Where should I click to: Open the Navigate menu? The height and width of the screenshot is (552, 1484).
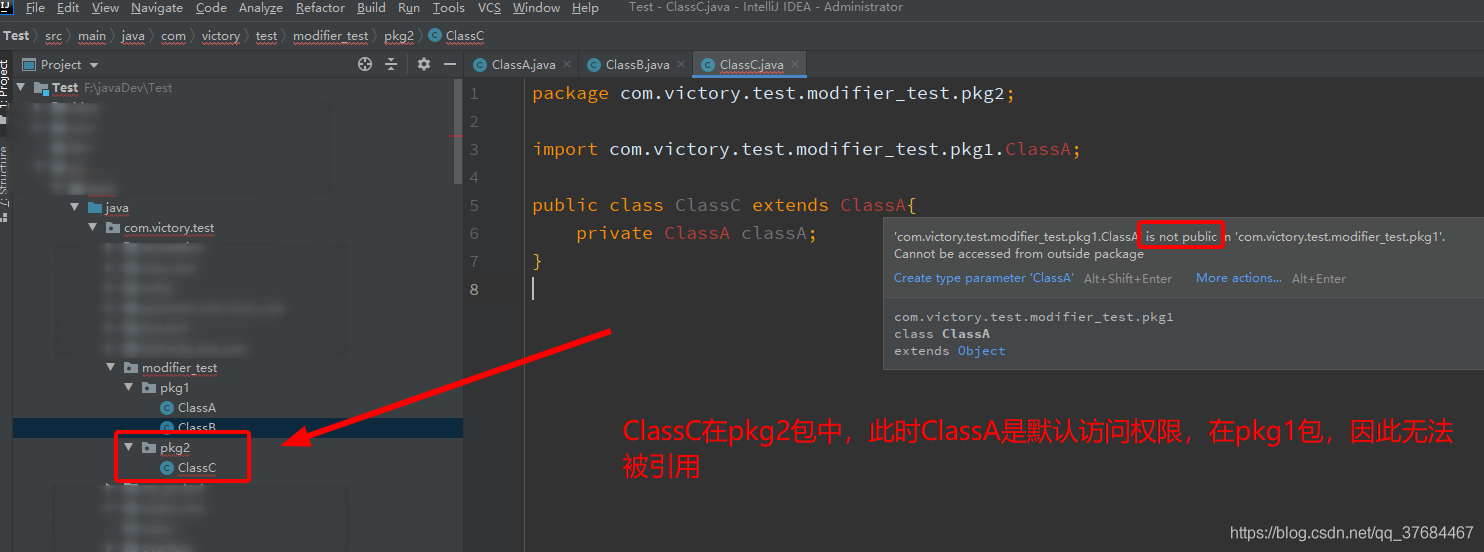click(x=157, y=8)
